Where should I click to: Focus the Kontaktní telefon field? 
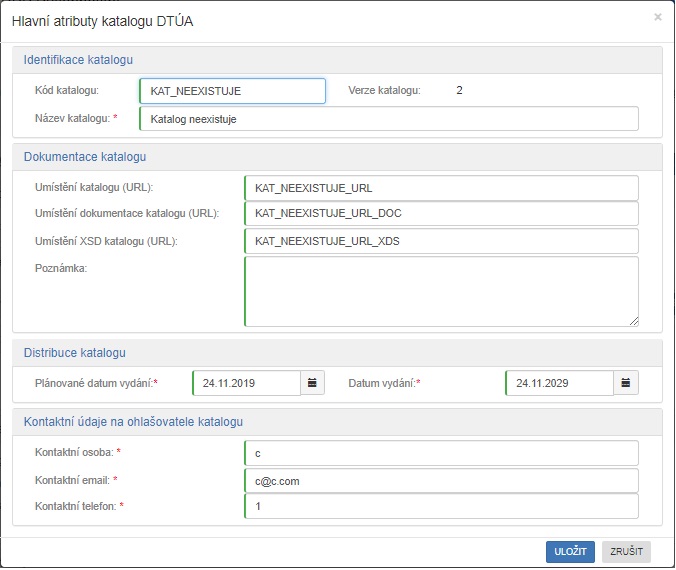tap(441, 506)
